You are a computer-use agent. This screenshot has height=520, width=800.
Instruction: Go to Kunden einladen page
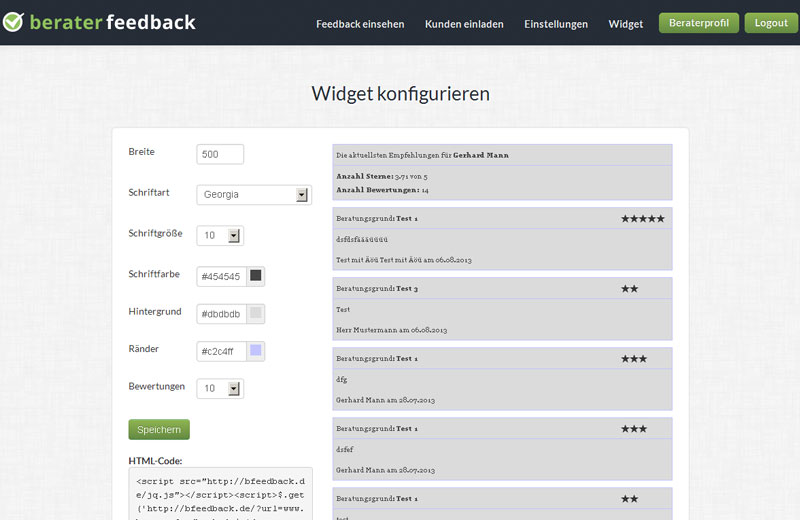(464, 24)
